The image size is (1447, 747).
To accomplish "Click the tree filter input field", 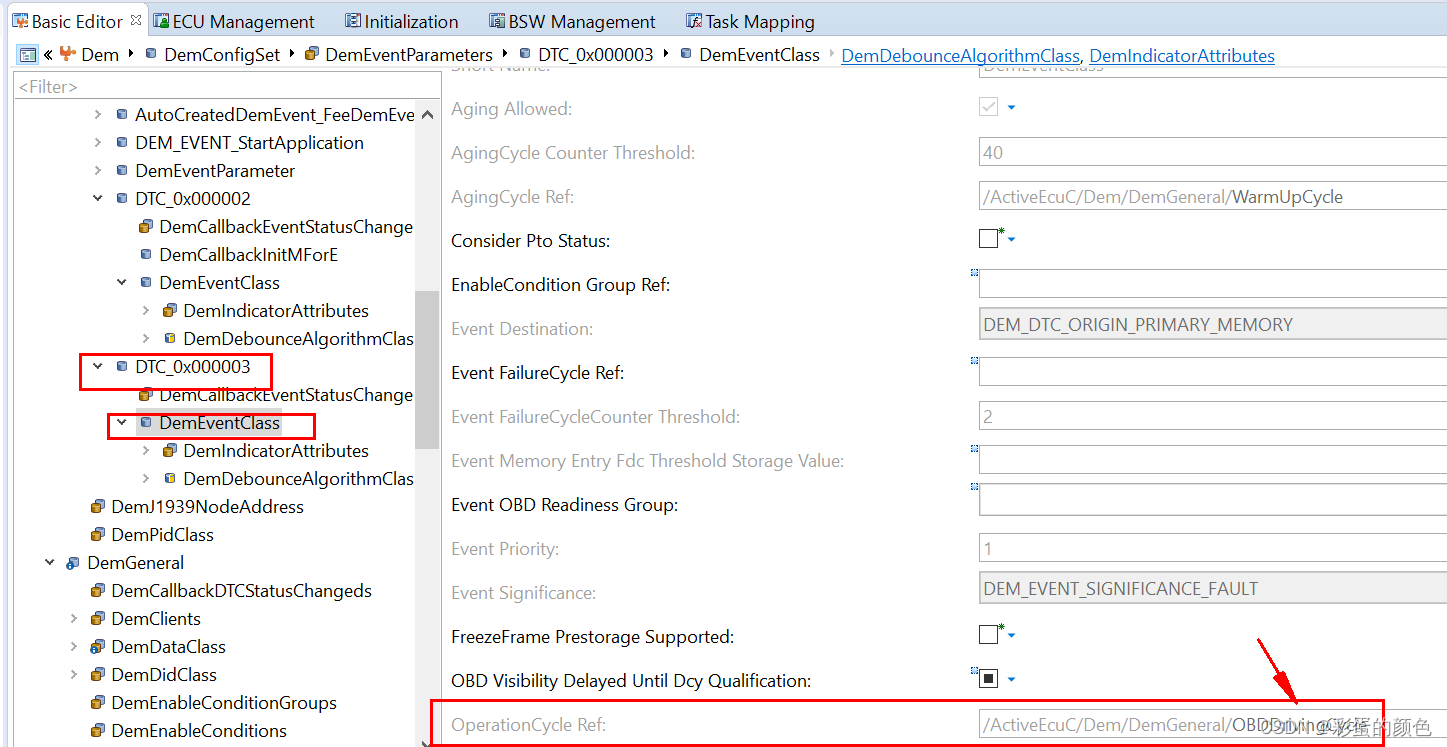I will (225, 87).
